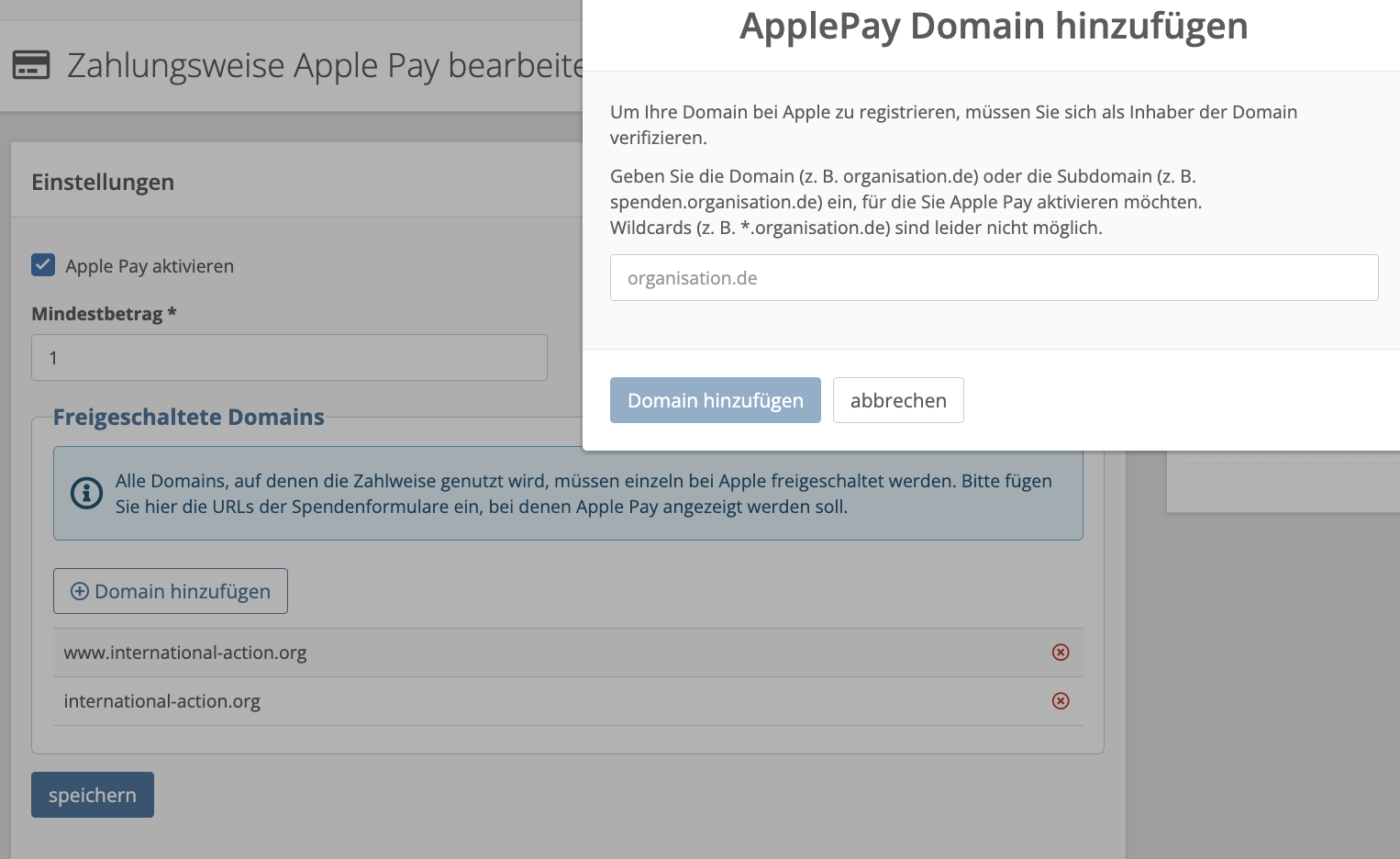Click the Zahlungsweise Apple Pay page title
This screenshot has height=859, width=1400.
326,66
